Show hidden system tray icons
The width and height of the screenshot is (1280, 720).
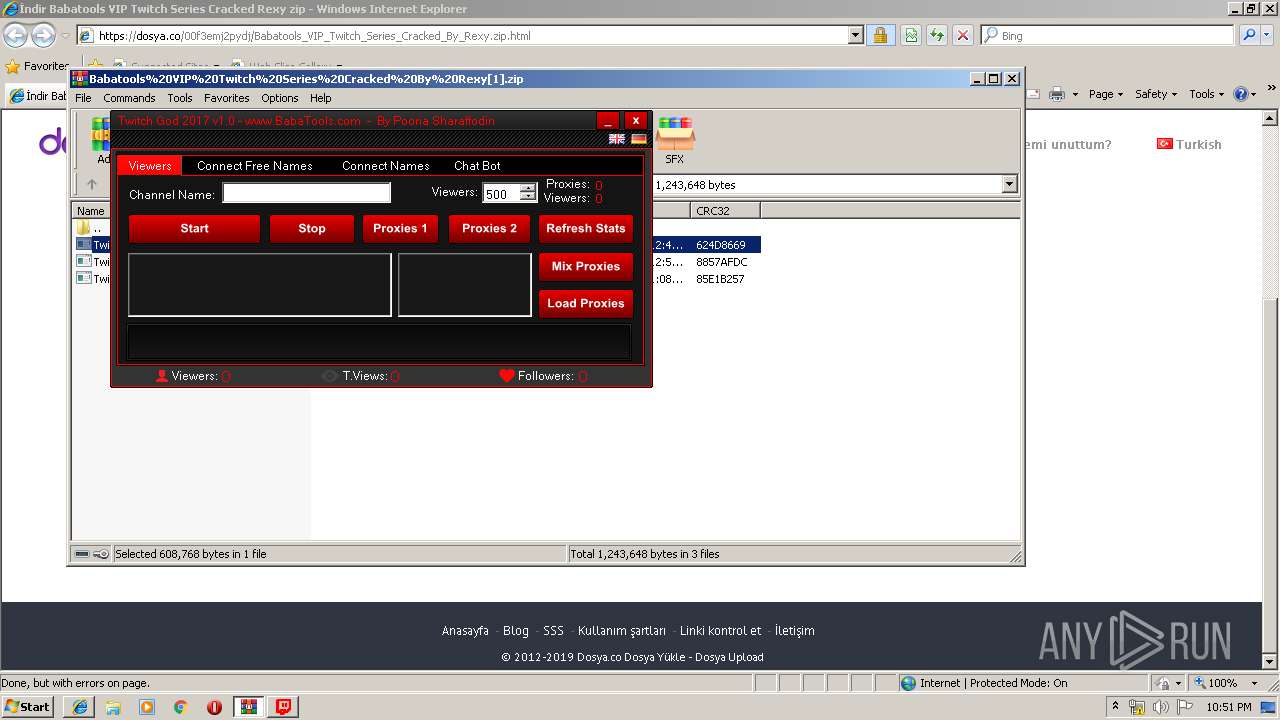pyautogui.click(x=1115, y=707)
